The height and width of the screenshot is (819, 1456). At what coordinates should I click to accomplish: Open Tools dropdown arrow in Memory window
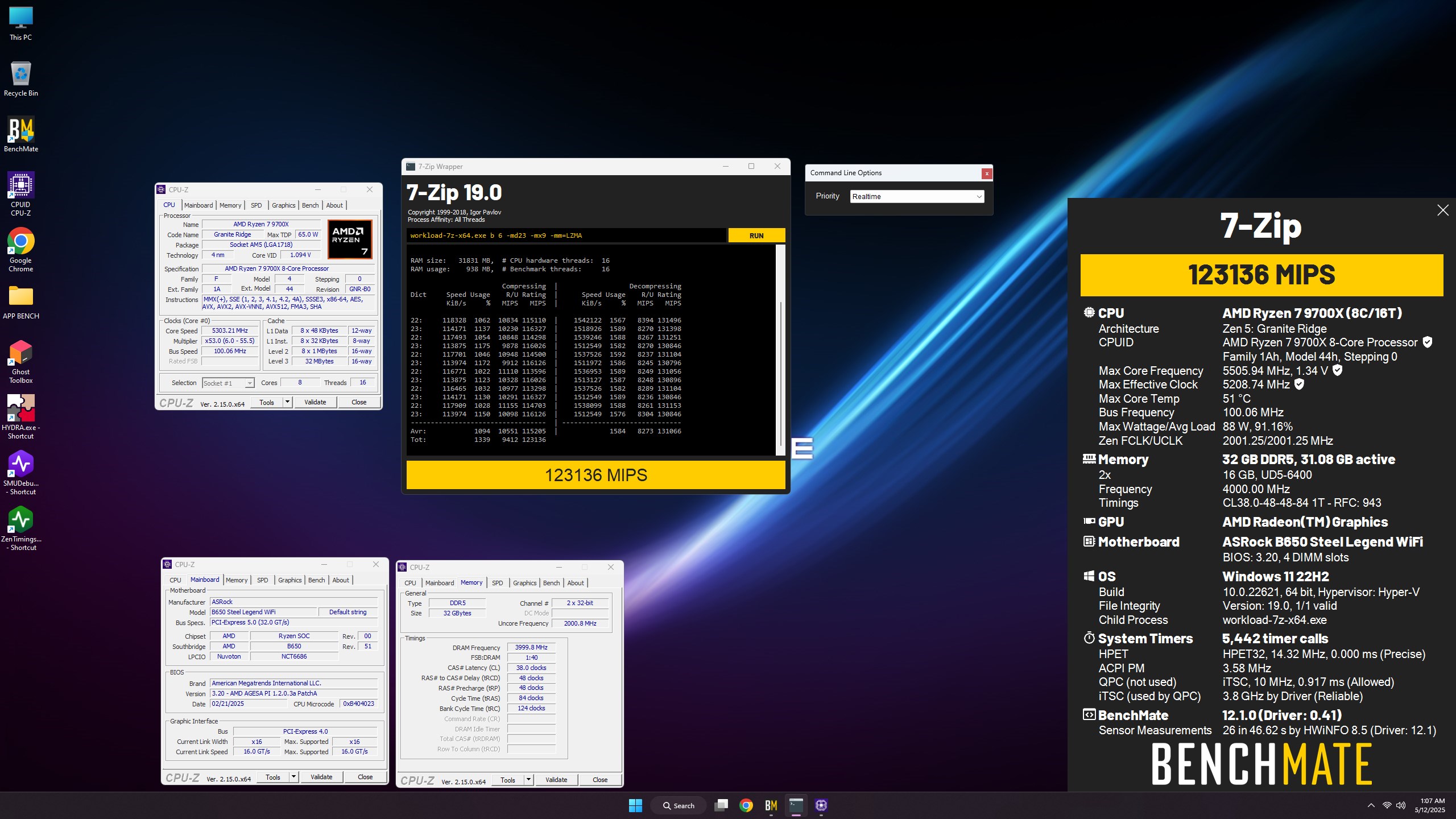528,780
